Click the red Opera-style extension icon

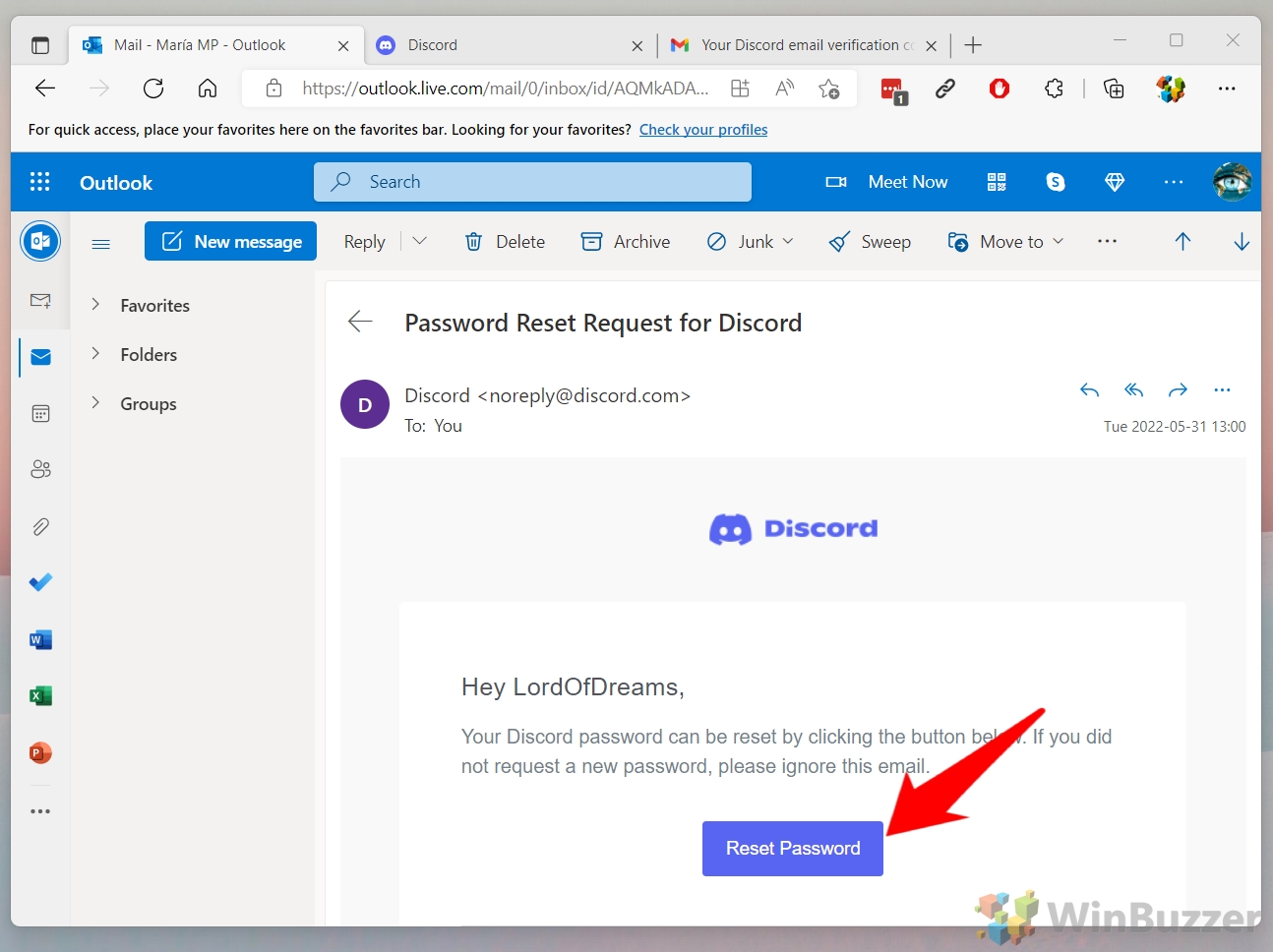(x=1000, y=89)
